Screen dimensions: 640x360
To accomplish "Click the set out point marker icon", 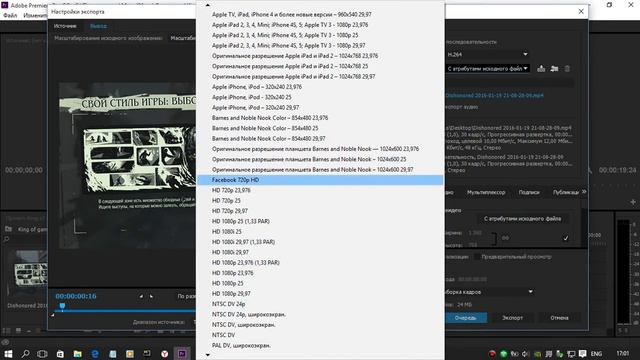I will [x=151, y=296].
